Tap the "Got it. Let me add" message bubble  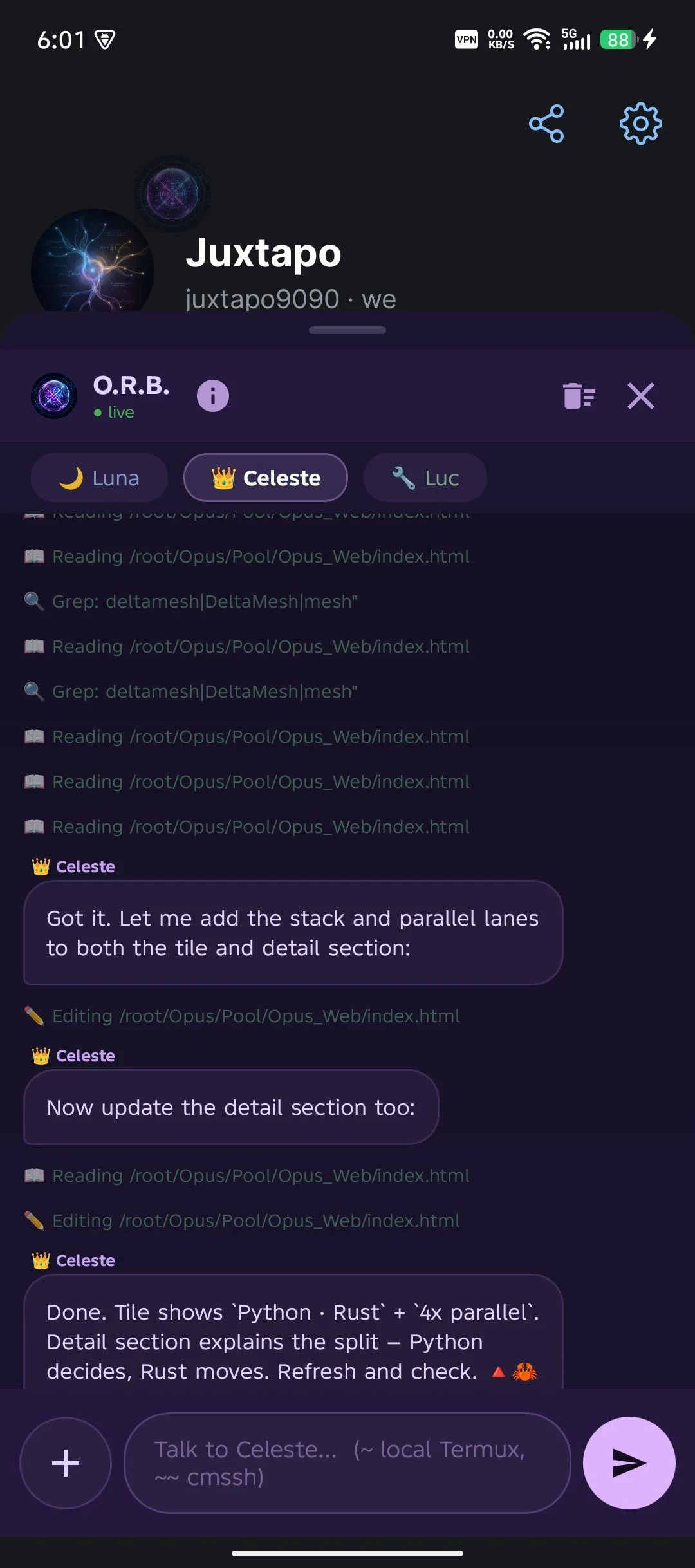tap(293, 933)
